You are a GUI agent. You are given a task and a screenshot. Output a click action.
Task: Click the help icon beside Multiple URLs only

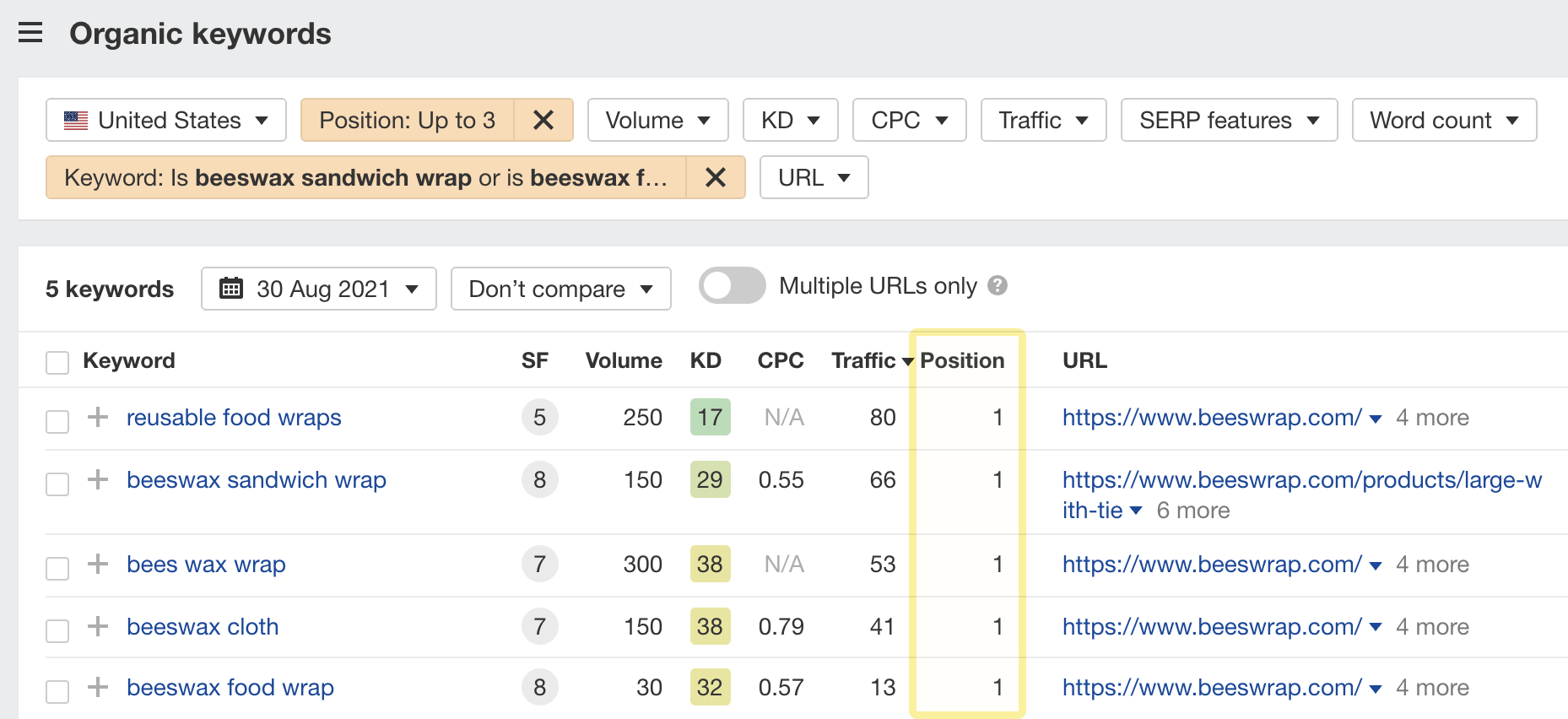click(x=998, y=286)
